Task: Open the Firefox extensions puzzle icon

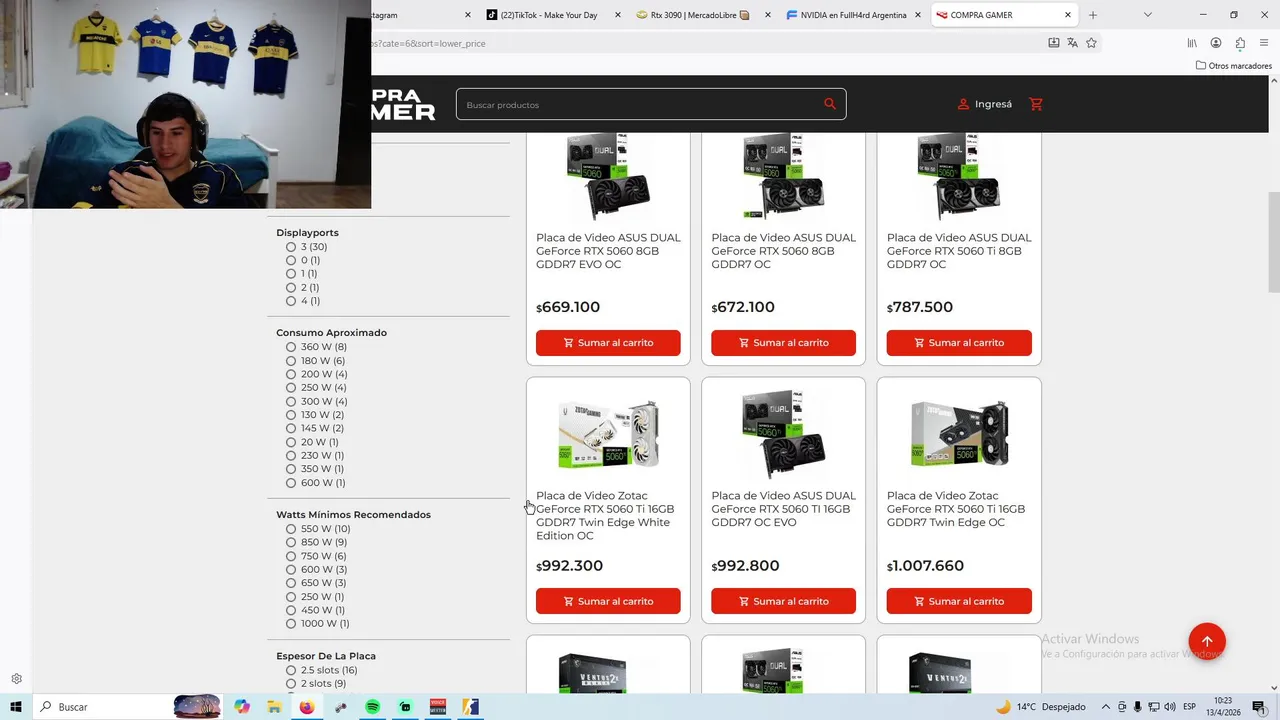Action: pyautogui.click(x=1240, y=43)
